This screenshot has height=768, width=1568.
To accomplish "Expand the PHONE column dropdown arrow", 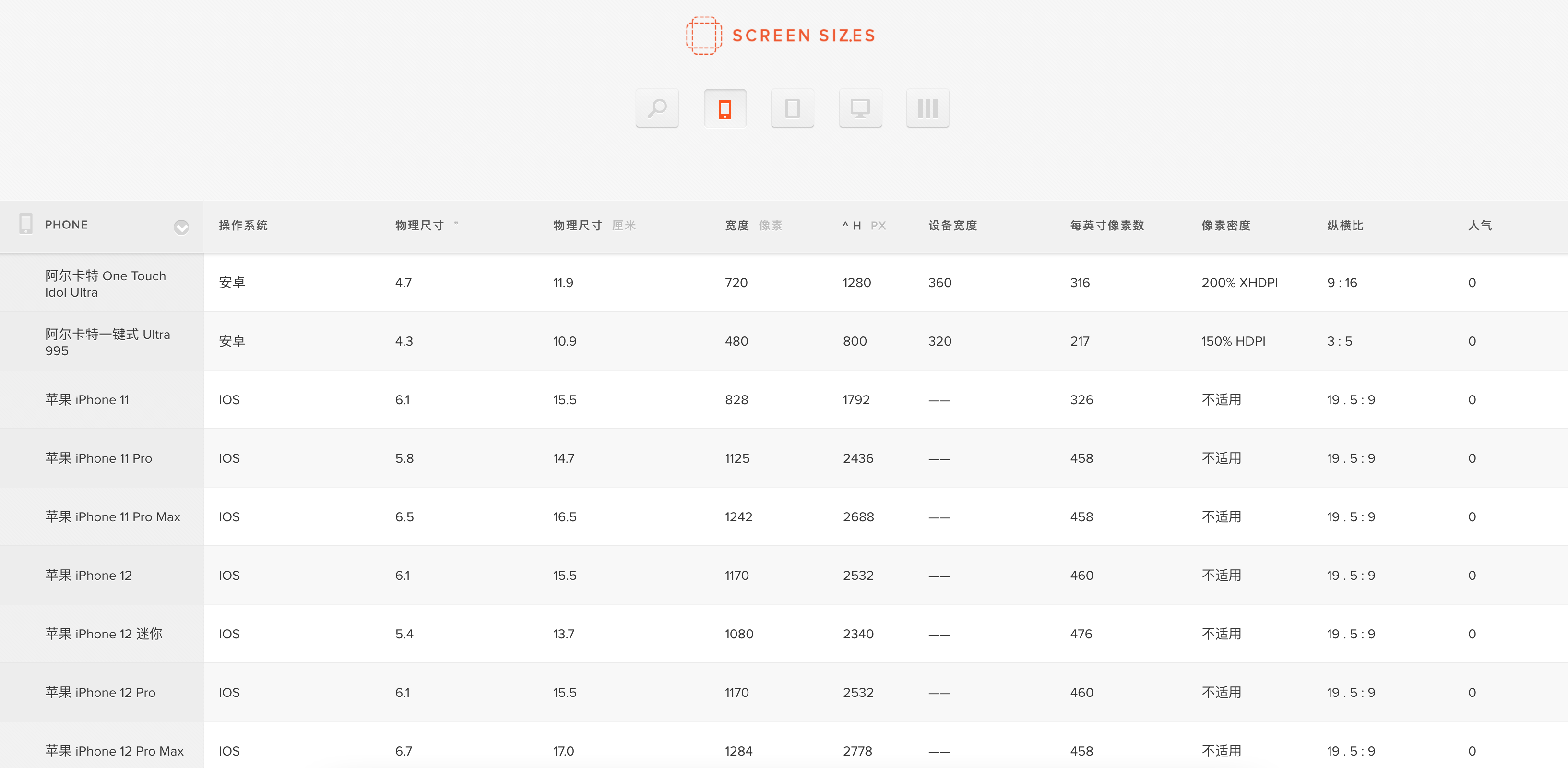I will (181, 227).
